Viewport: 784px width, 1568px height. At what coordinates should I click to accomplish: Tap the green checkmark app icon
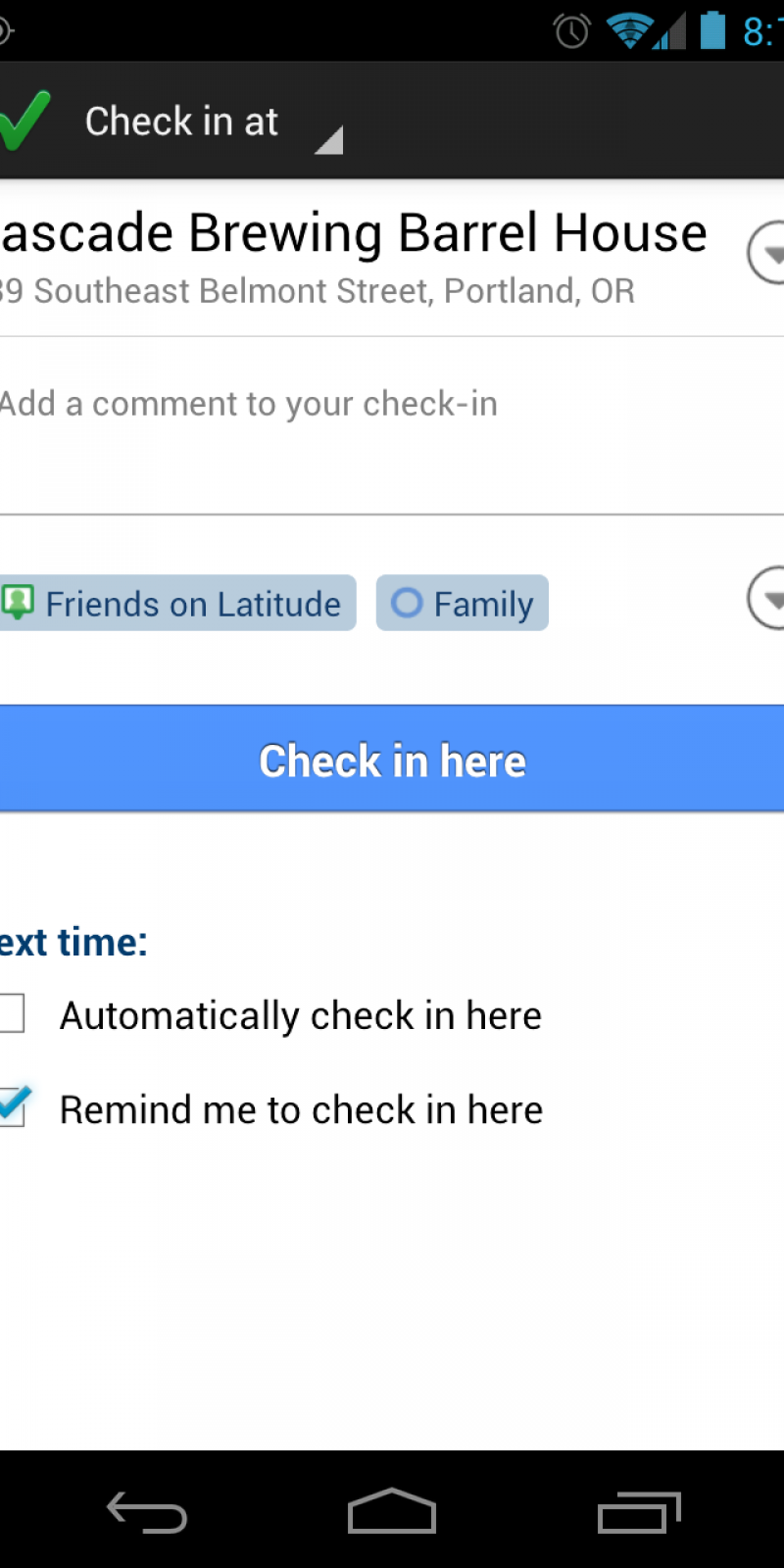pyautogui.click(x=24, y=121)
